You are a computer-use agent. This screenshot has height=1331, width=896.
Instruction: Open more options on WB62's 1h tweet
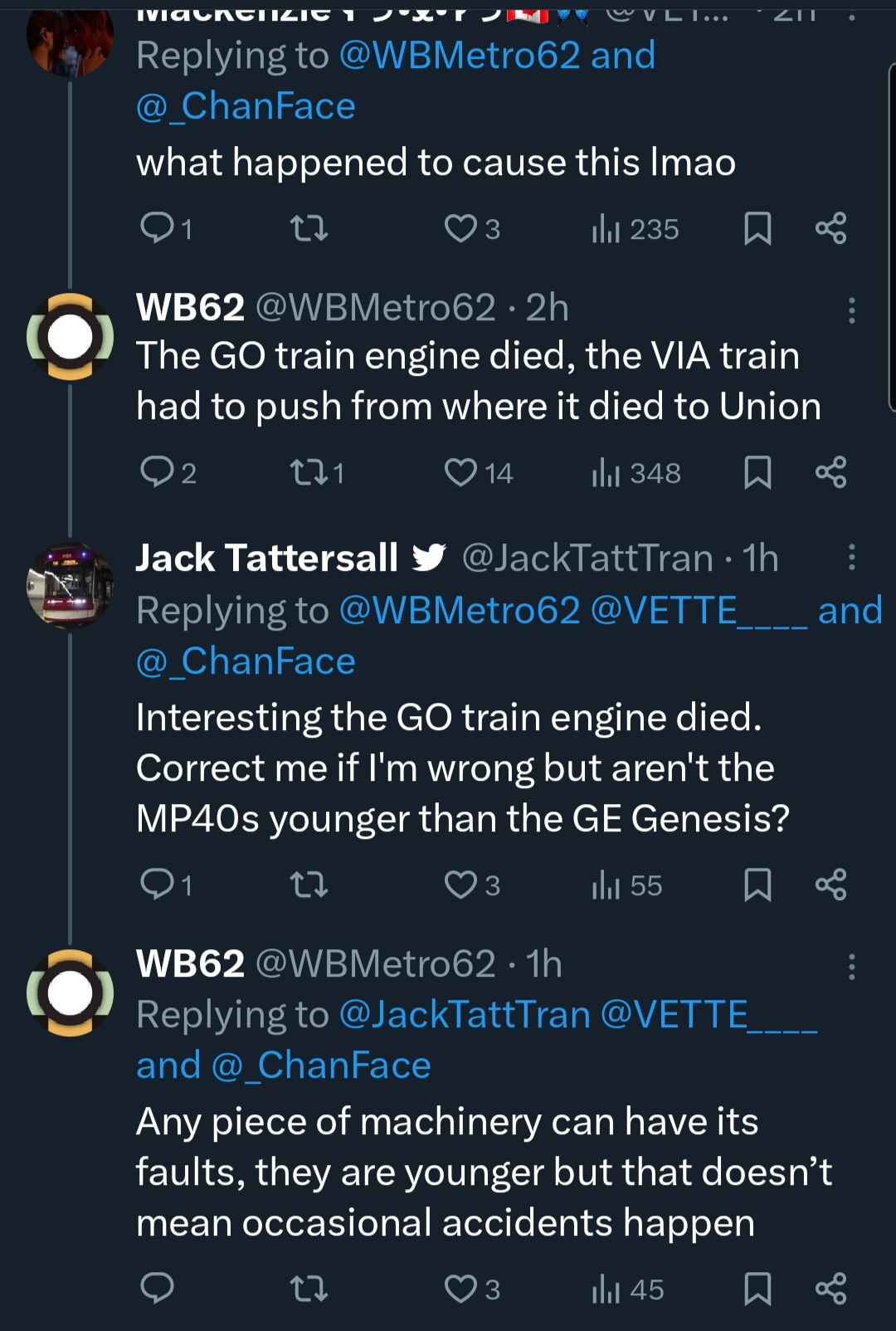(851, 967)
